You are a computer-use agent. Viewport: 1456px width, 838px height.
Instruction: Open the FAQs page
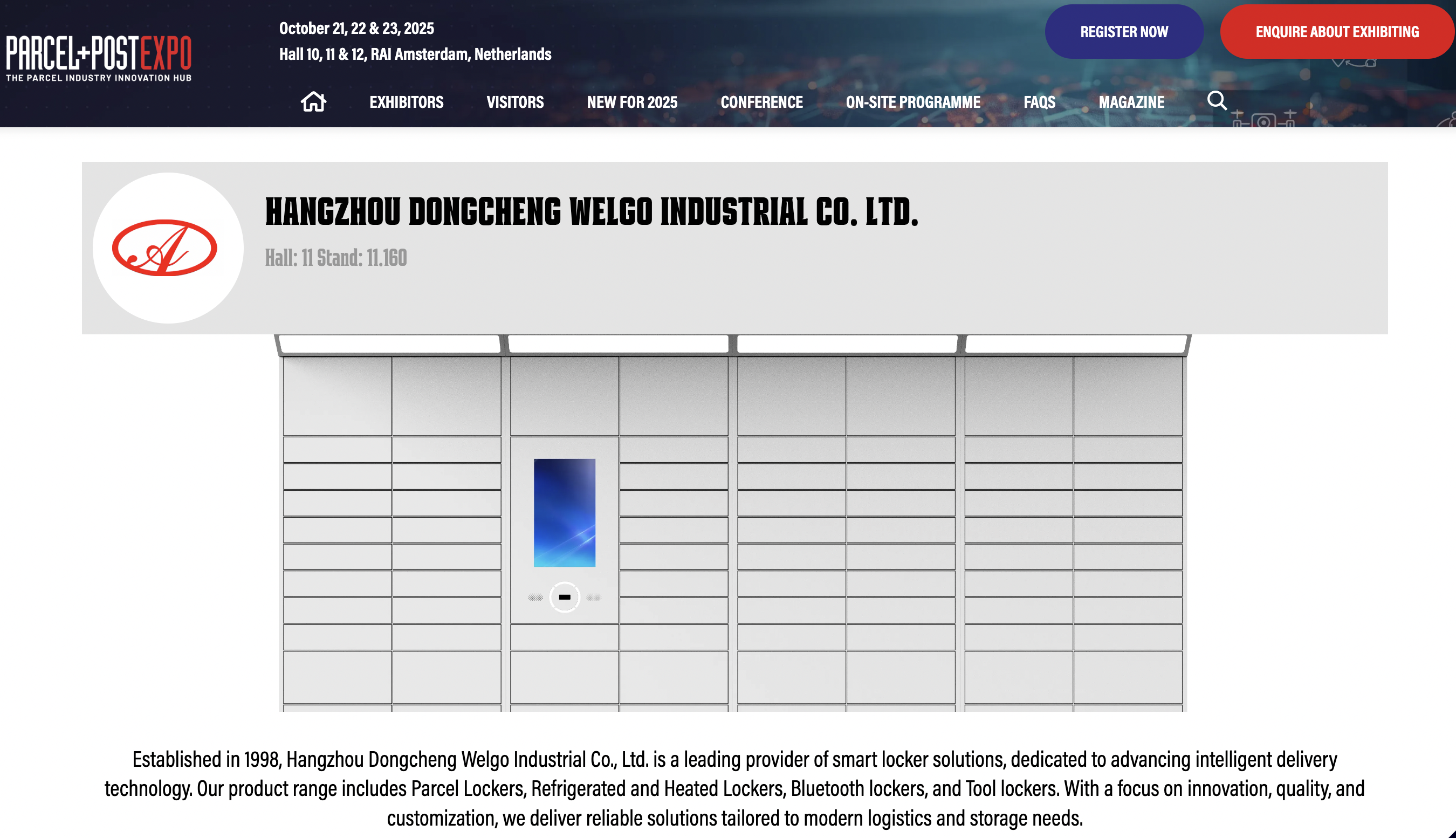click(x=1039, y=102)
